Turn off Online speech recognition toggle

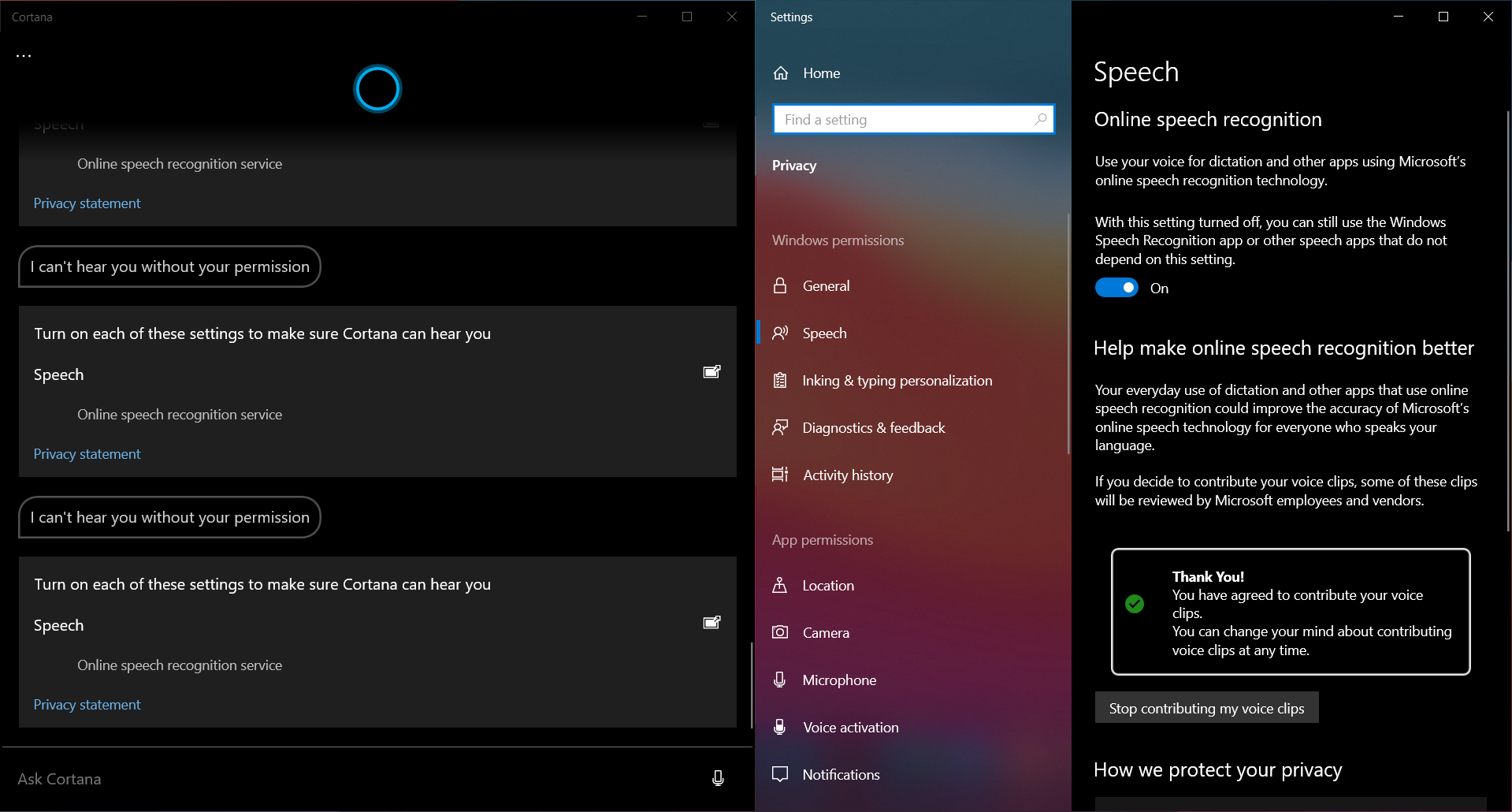pos(1116,288)
